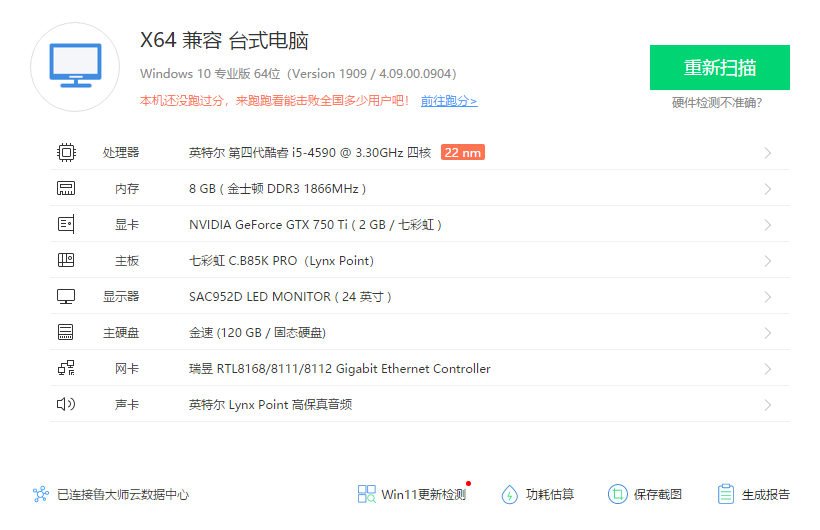Click RTL8168 Gigabit Ethernet Controller text
Image resolution: width=820 pixels, height=530 pixels.
point(340,369)
